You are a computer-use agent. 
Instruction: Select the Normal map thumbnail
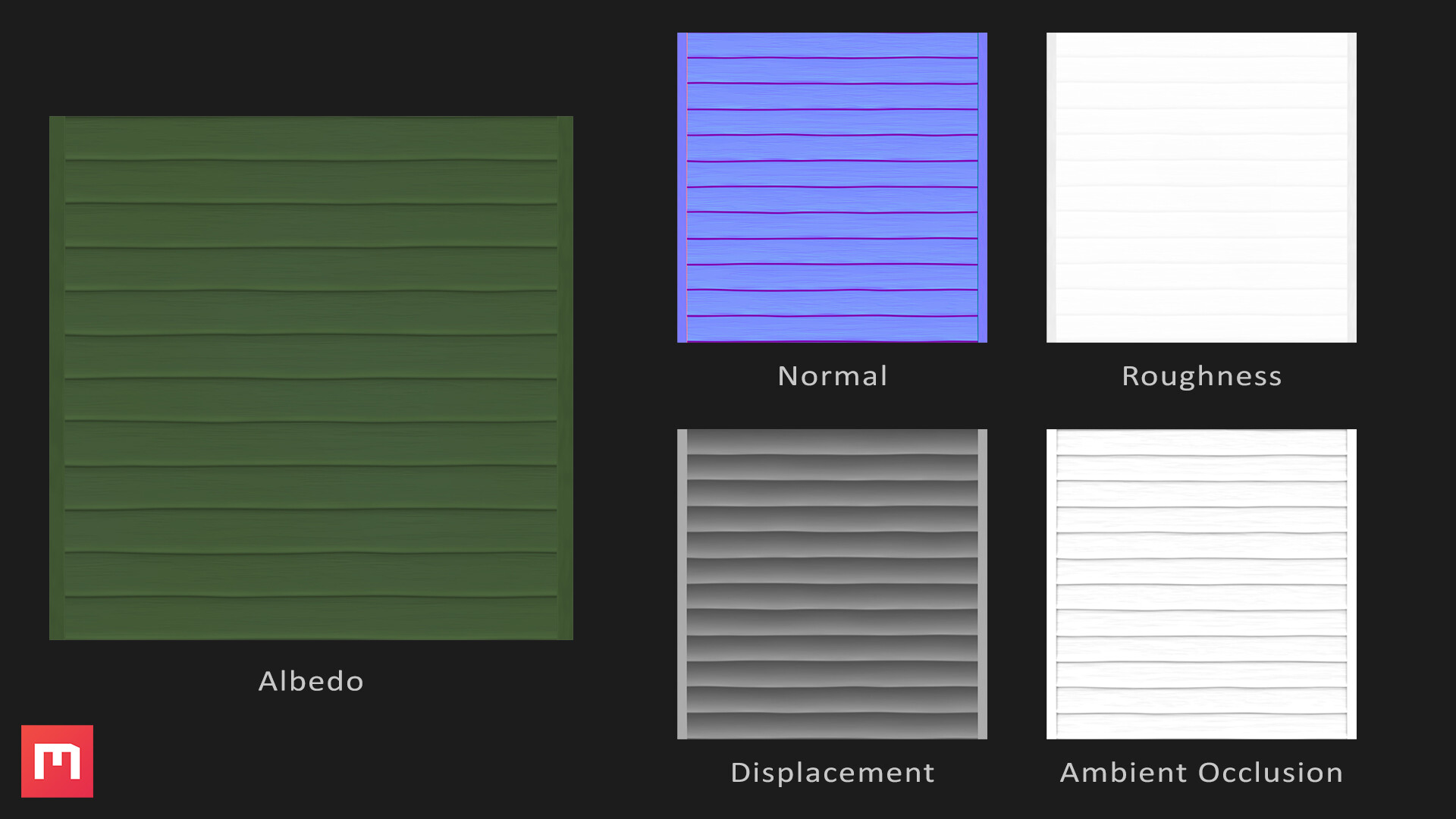831,186
